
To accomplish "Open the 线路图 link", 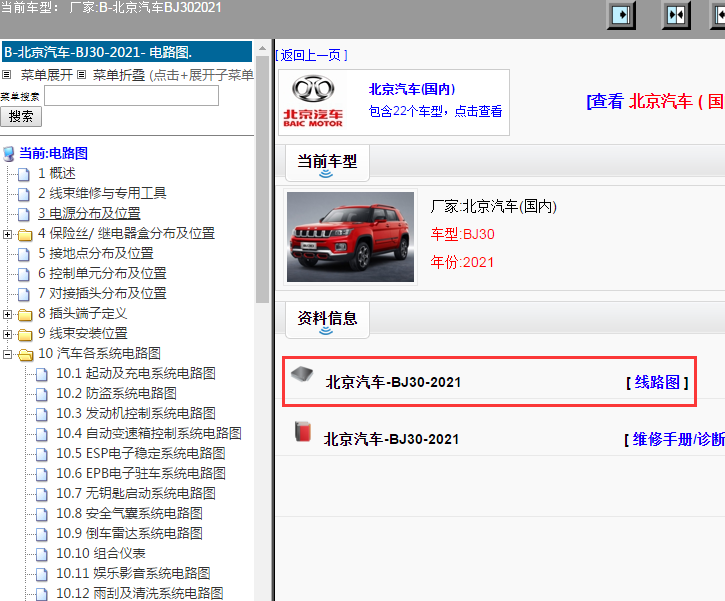I will (x=657, y=383).
